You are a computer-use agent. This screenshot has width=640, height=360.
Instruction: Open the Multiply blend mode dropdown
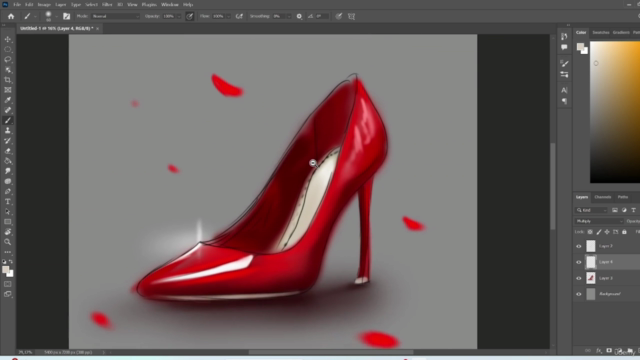coord(599,221)
